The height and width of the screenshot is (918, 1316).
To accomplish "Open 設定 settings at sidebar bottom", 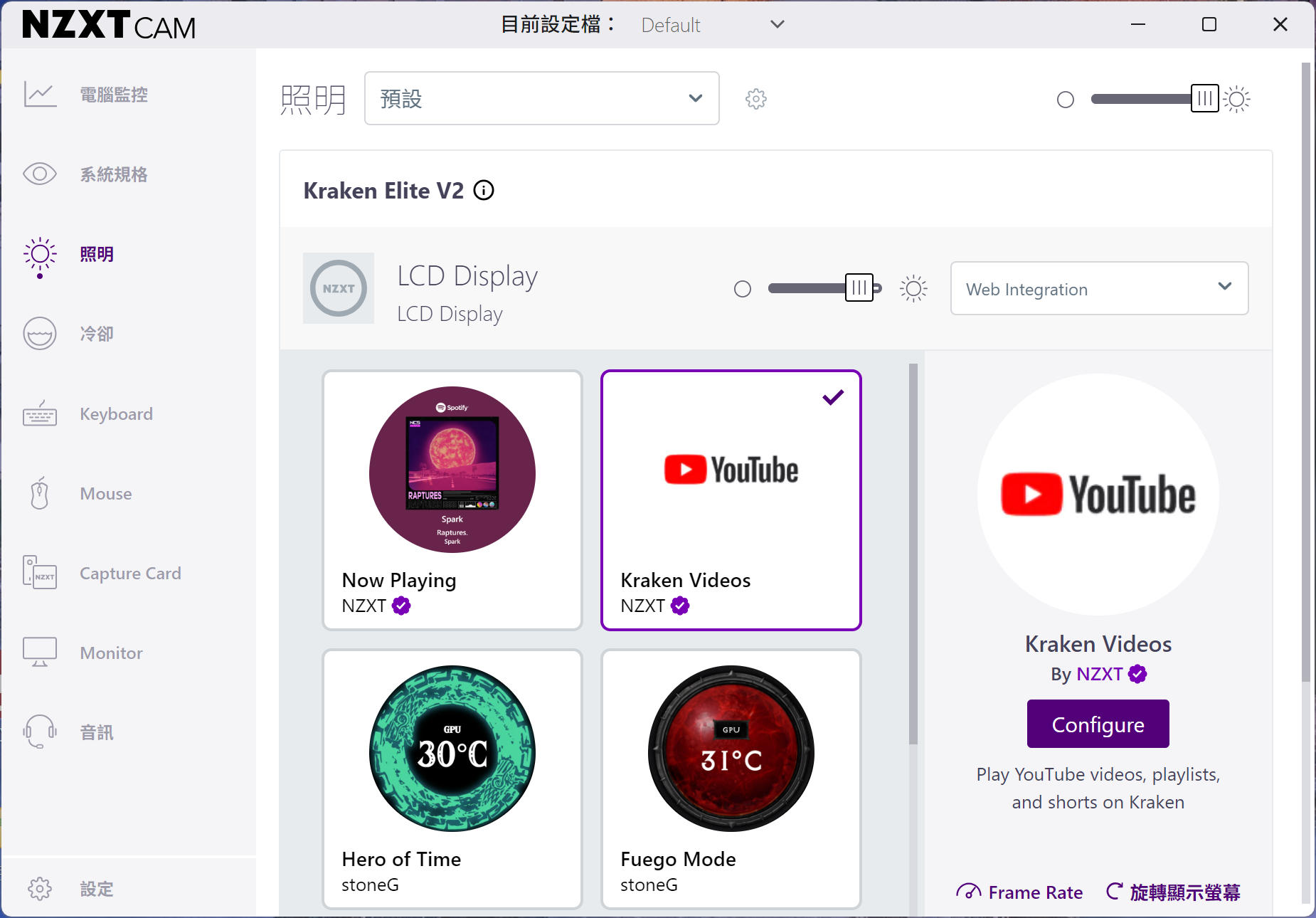I will 97,889.
